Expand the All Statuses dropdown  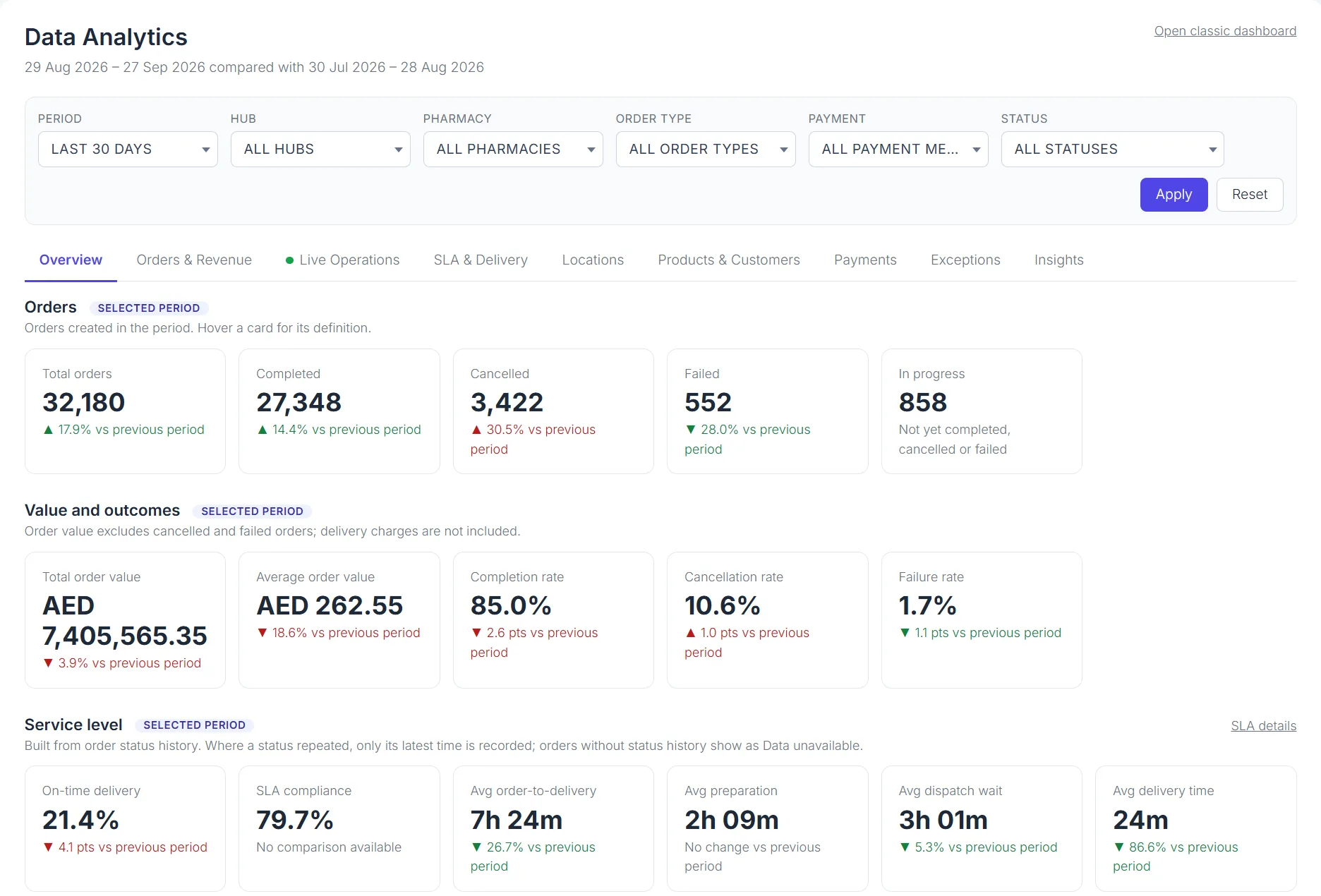1112,149
